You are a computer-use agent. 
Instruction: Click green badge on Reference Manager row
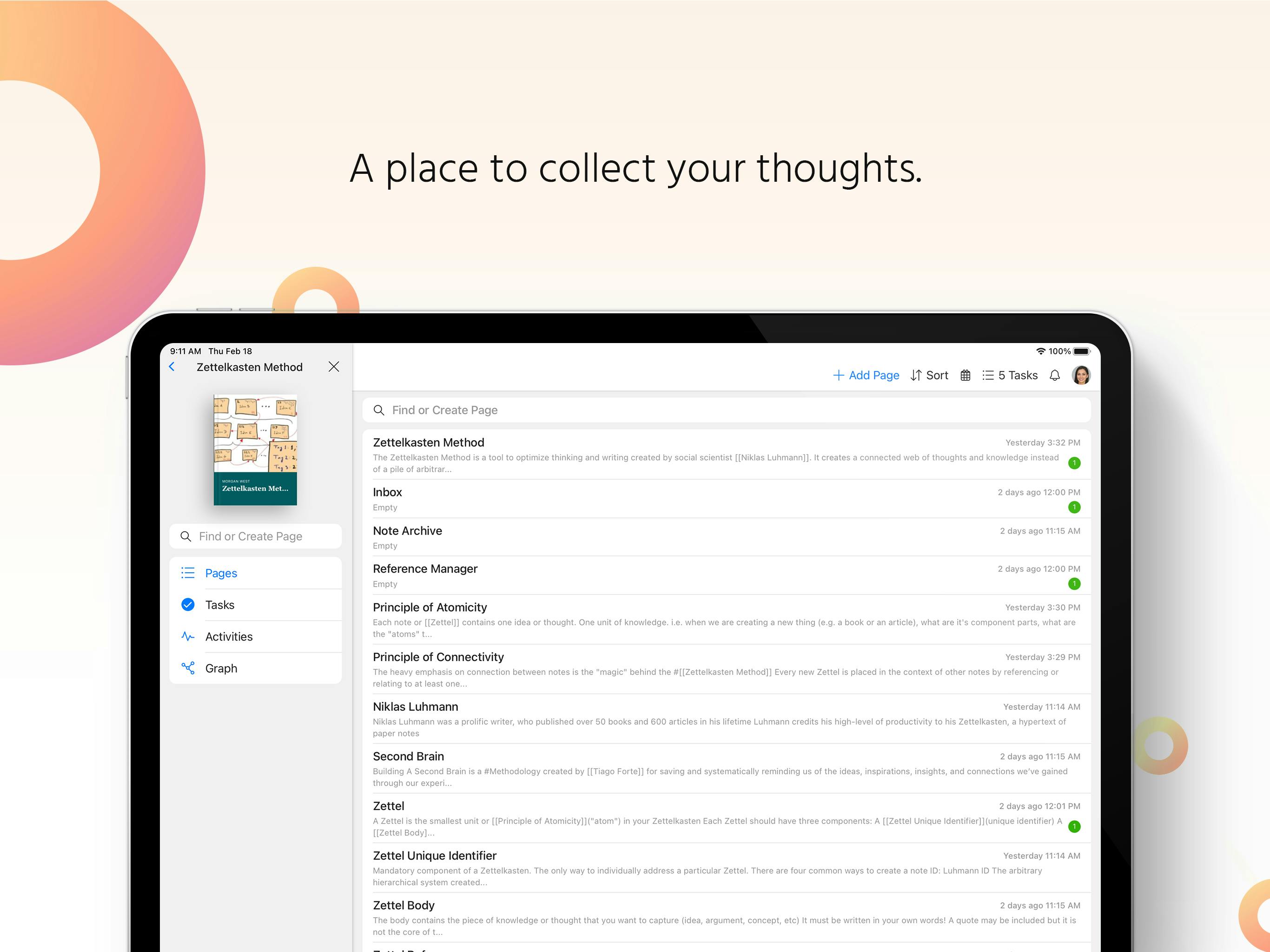1074,584
